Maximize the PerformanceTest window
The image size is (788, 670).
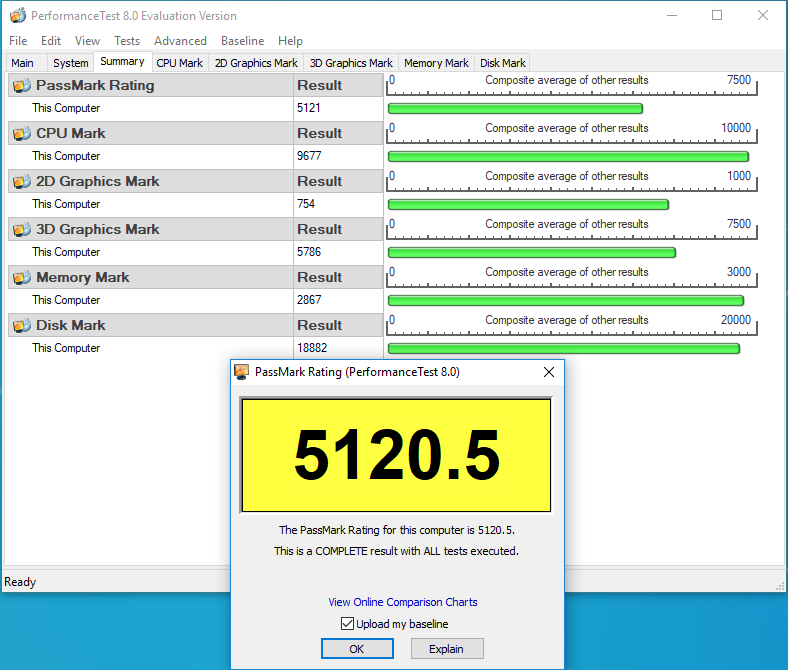point(717,16)
